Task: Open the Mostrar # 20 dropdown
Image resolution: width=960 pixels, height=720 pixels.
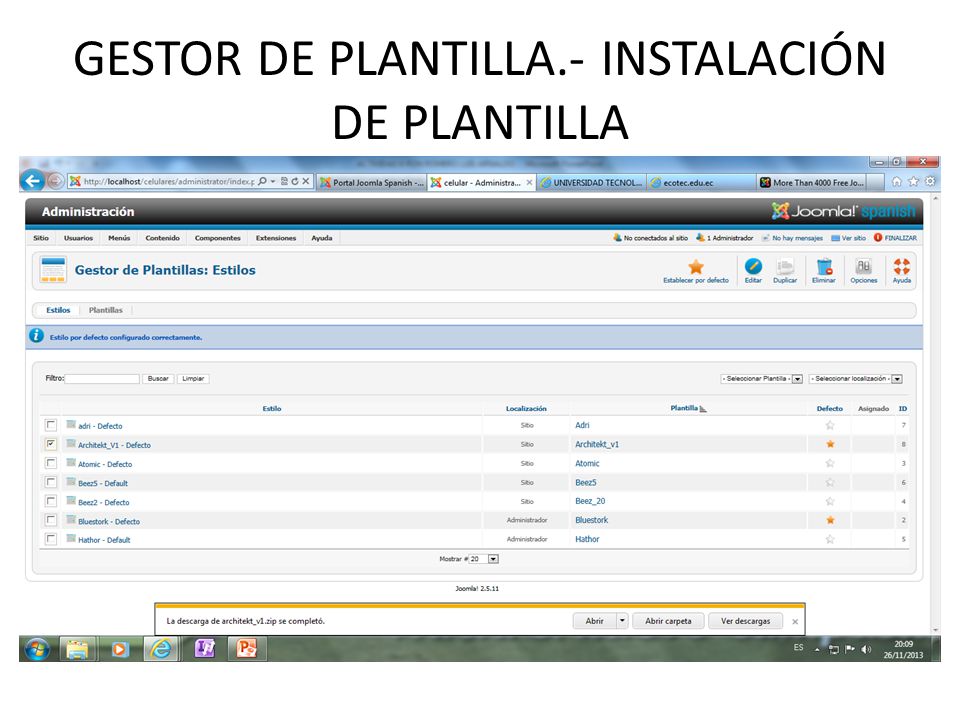Action: pyautogui.click(x=484, y=559)
